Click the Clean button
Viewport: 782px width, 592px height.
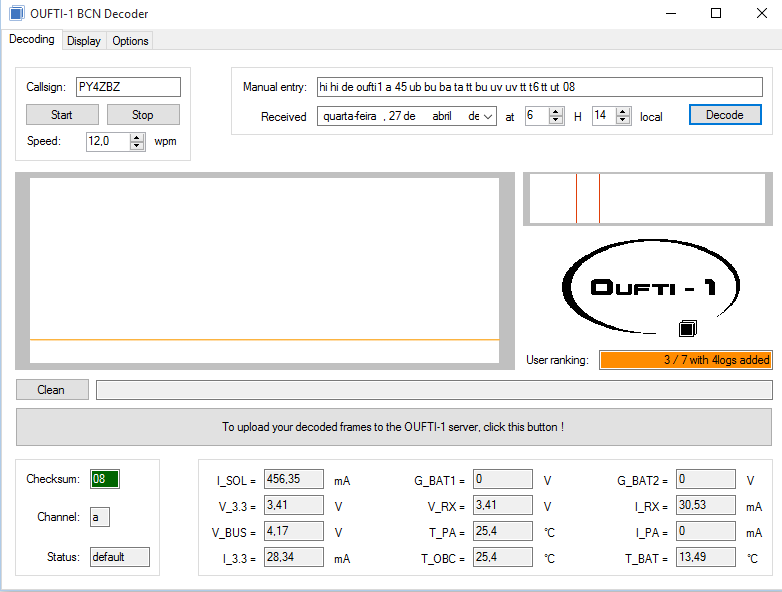click(51, 390)
